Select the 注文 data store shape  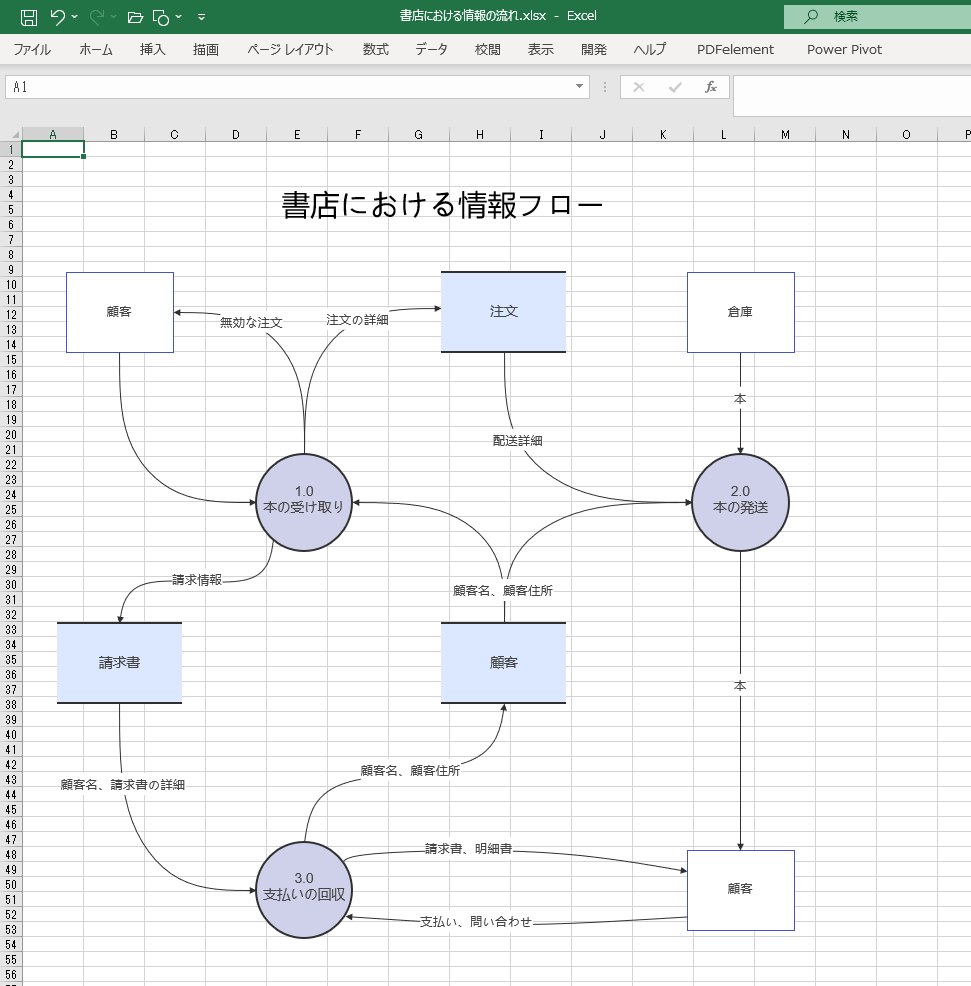point(503,312)
